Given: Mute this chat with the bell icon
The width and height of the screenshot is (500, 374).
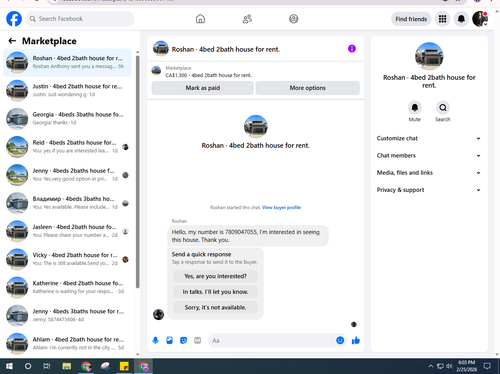Looking at the screenshot, I should [x=415, y=107].
